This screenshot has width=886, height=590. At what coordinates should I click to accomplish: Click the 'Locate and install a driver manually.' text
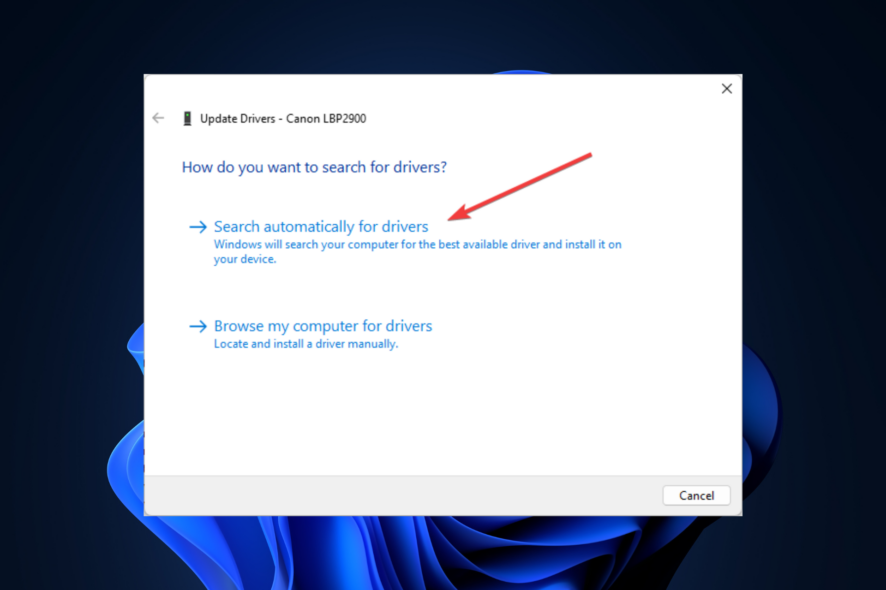tap(306, 344)
